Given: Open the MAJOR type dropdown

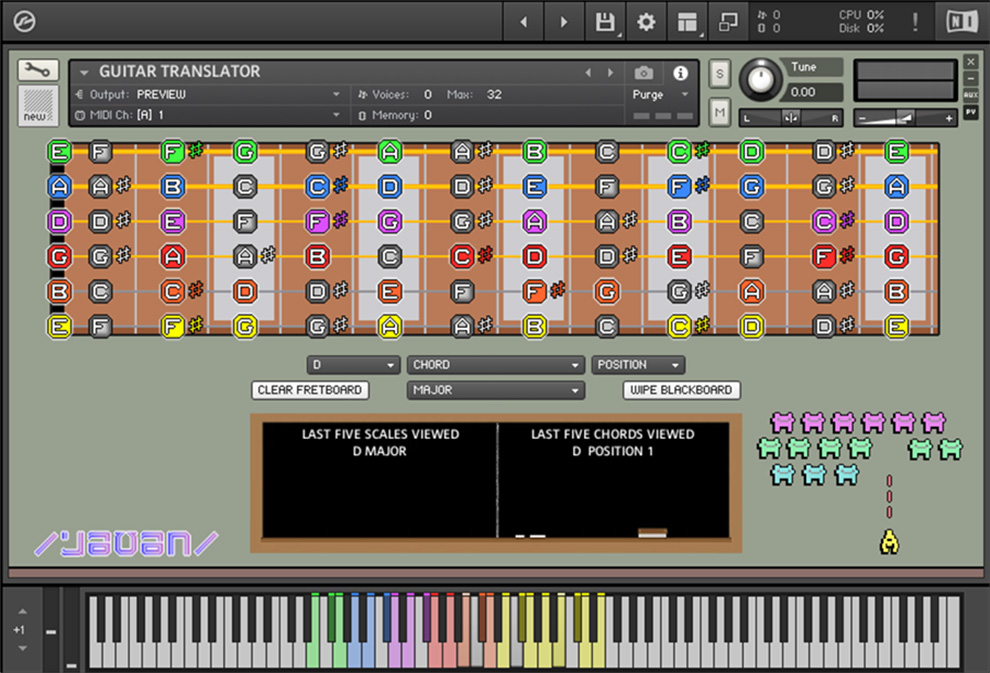Looking at the screenshot, I should [x=496, y=390].
